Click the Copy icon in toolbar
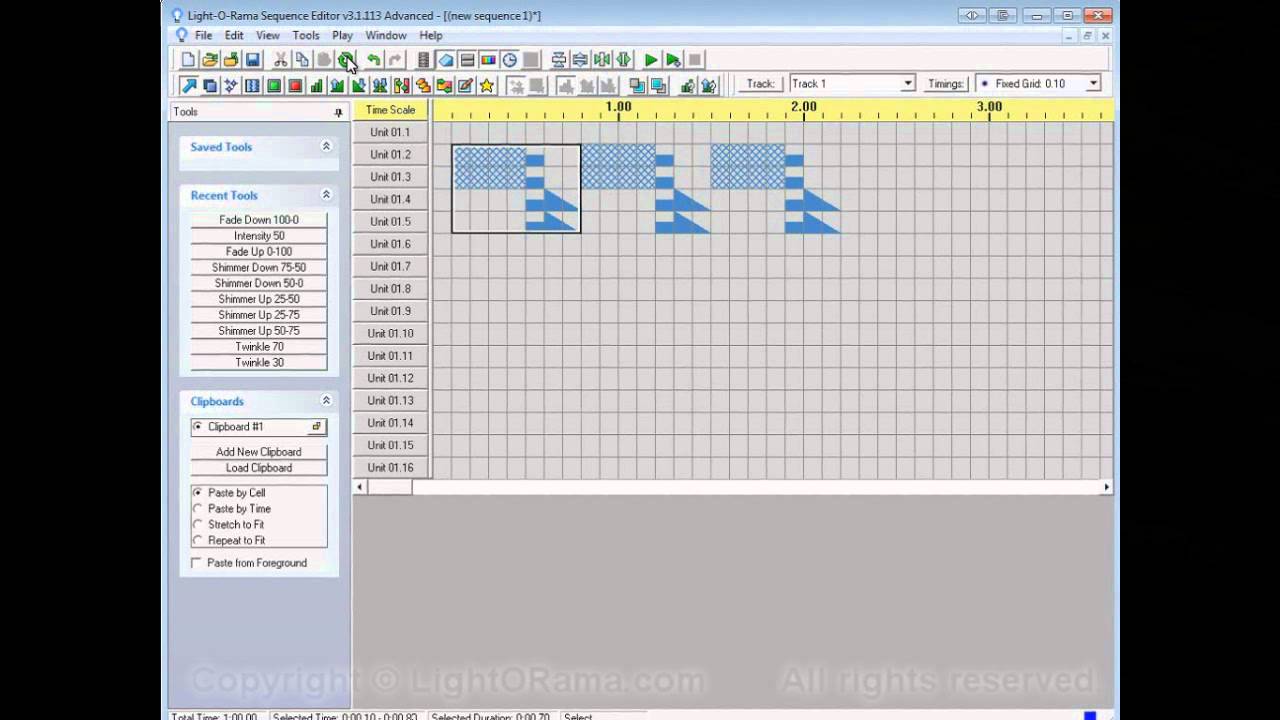Image resolution: width=1280 pixels, height=720 pixels. [x=302, y=60]
